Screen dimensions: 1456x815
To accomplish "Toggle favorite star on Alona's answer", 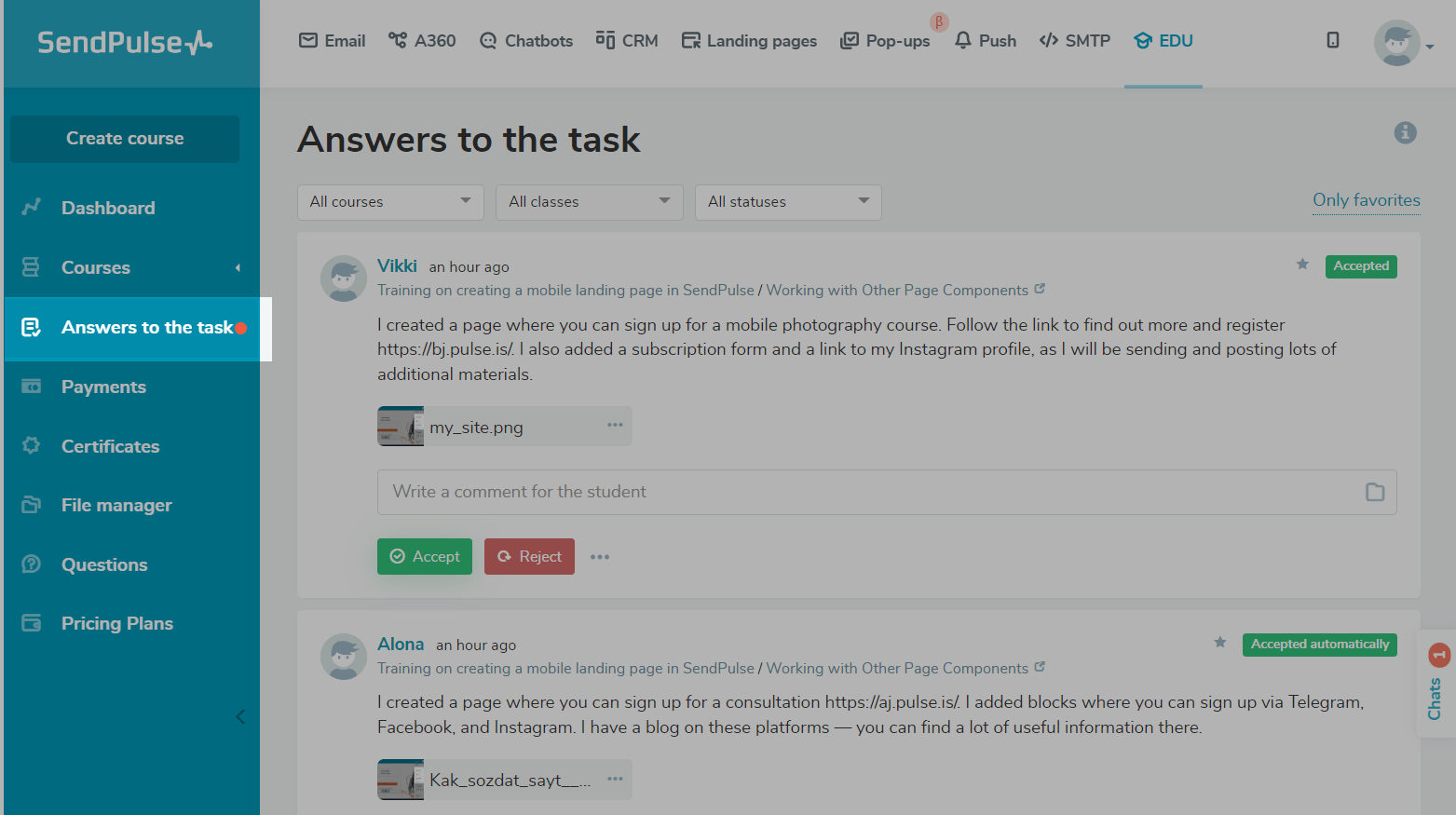I will click(1219, 643).
